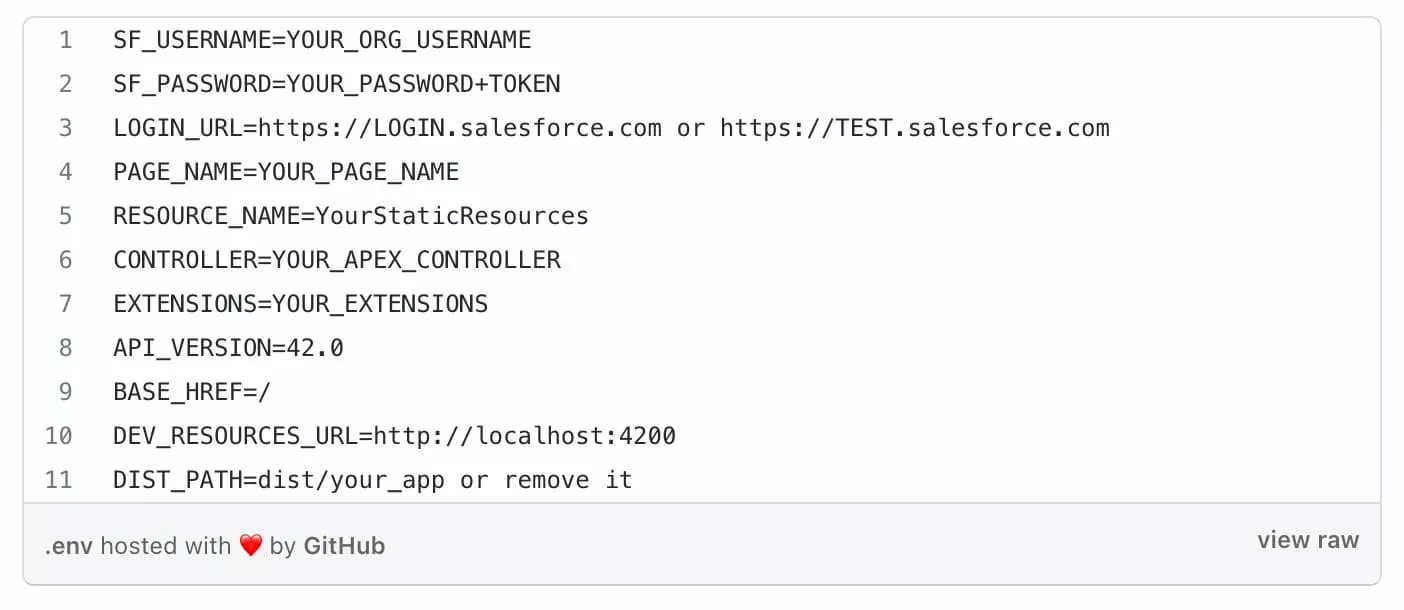This screenshot has height=610, width=1404.
Task: Click the SF_USERNAME code line
Action: coord(322,40)
